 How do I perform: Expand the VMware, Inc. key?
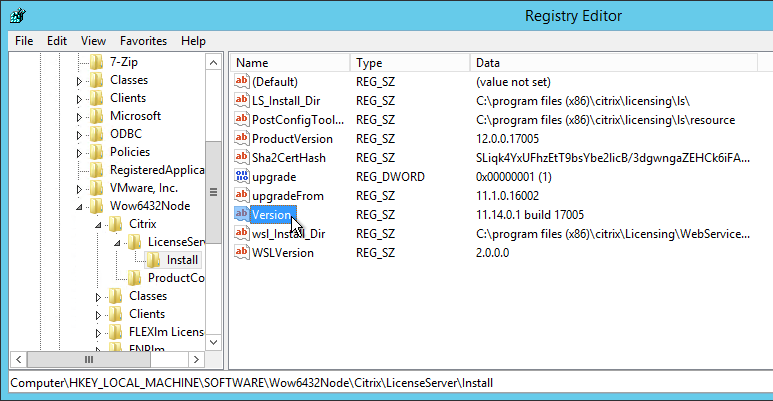click(x=79, y=189)
